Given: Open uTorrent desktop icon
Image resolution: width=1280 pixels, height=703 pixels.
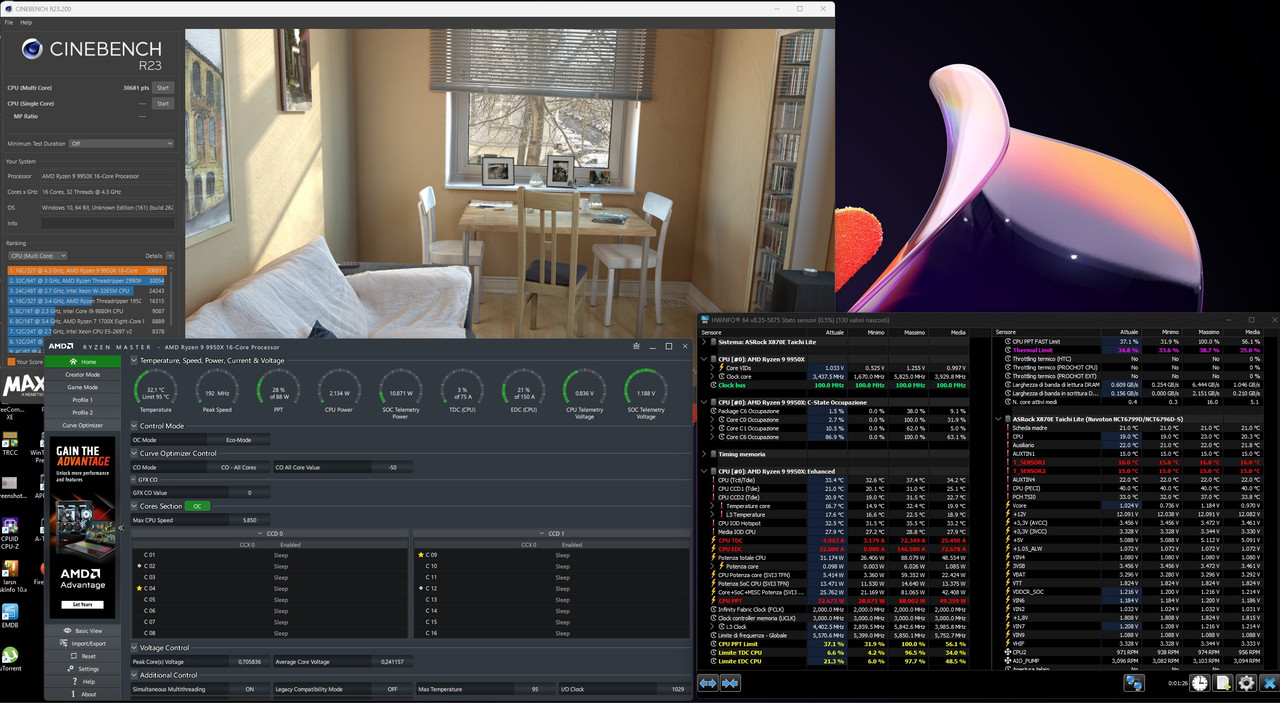Looking at the screenshot, I should 10,658.
